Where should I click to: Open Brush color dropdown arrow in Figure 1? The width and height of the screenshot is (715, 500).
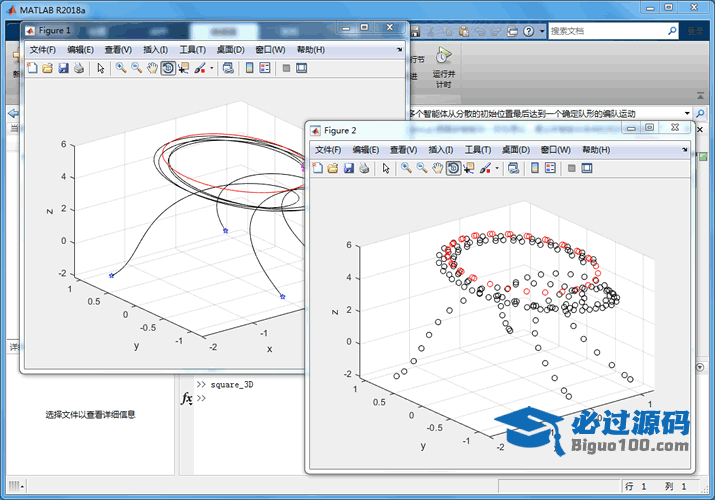click(x=212, y=68)
